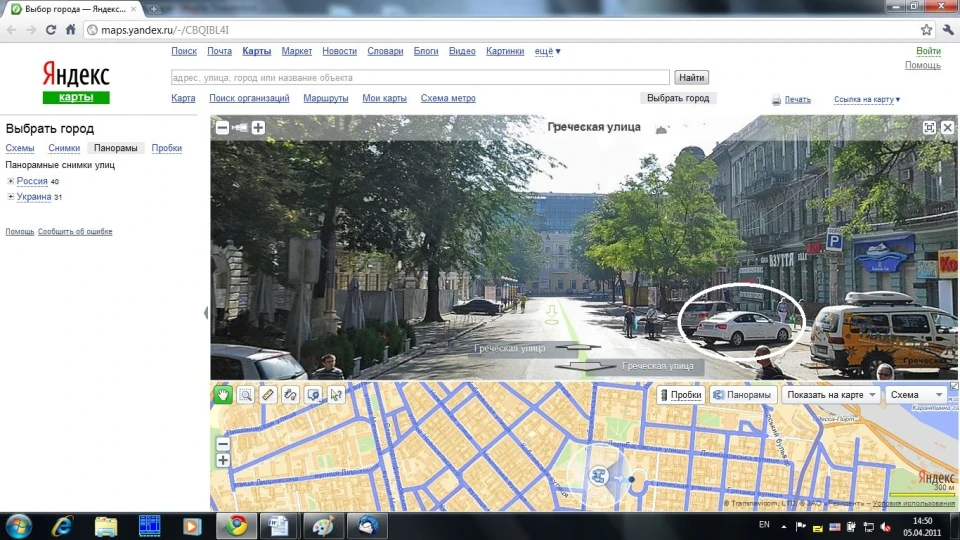Select the Панорамы tab

click(116, 148)
